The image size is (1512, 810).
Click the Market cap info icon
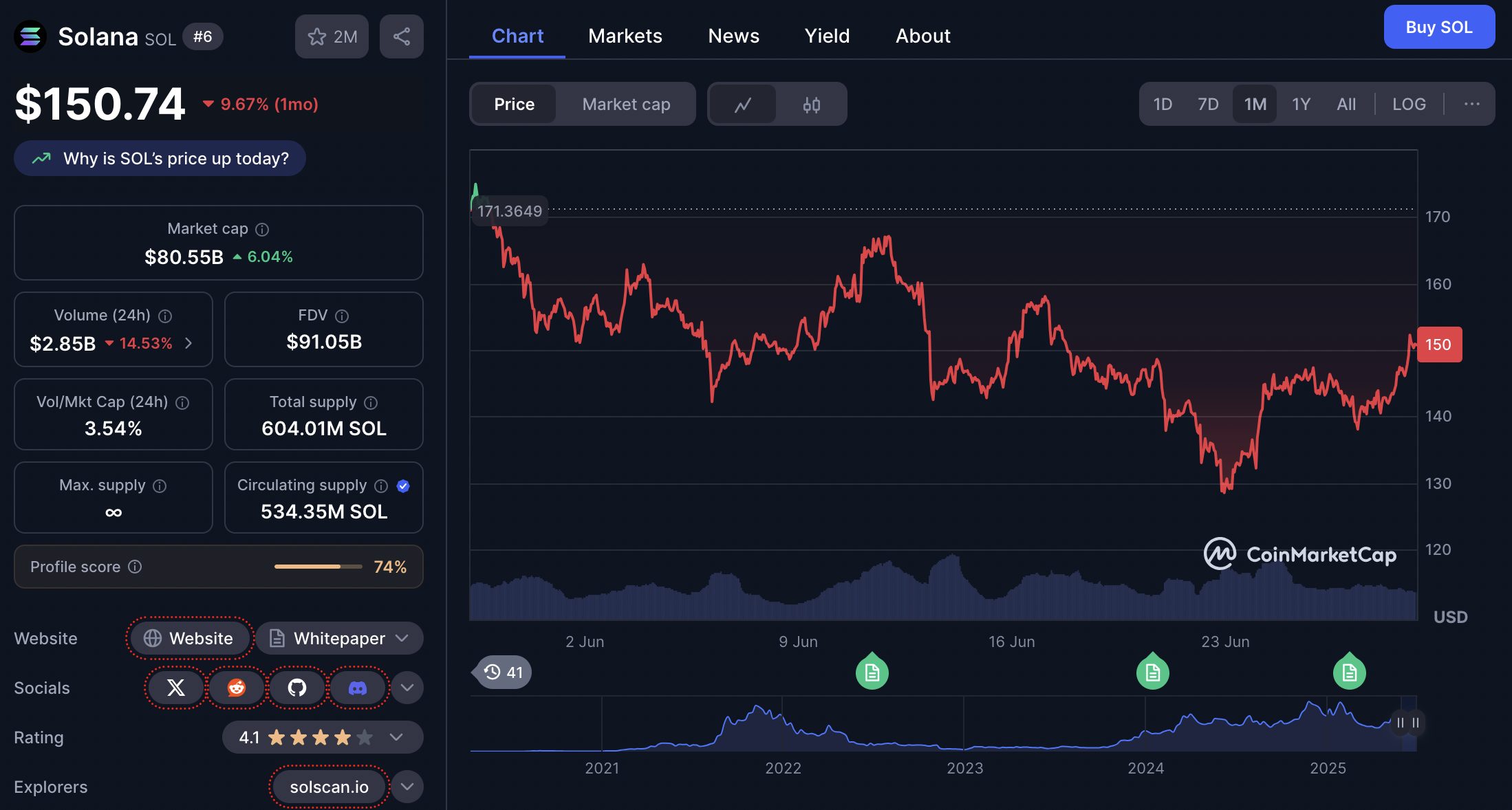262,230
